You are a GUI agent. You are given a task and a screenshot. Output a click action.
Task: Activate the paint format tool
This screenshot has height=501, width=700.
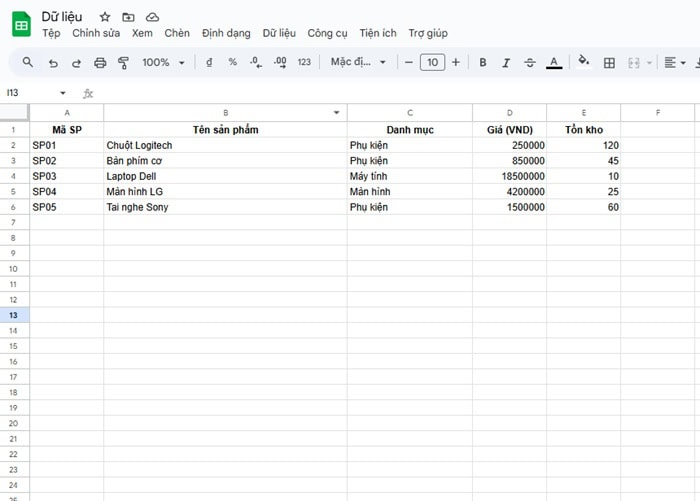[x=123, y=63]
